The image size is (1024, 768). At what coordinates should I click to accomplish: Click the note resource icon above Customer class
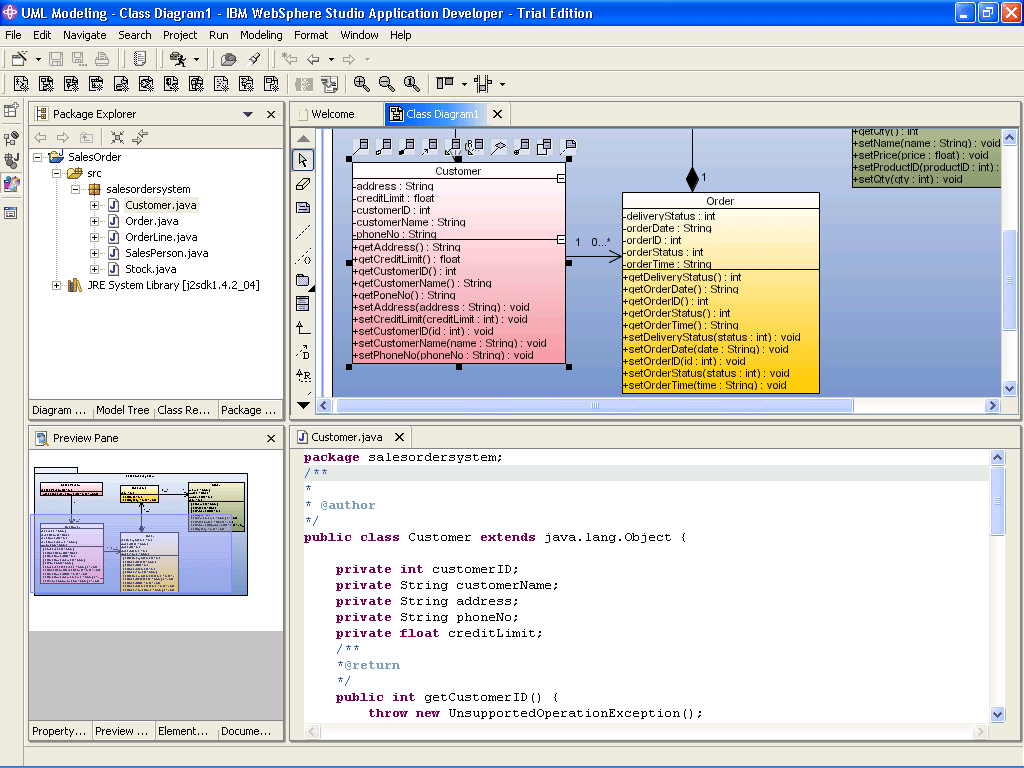(568, 146)
